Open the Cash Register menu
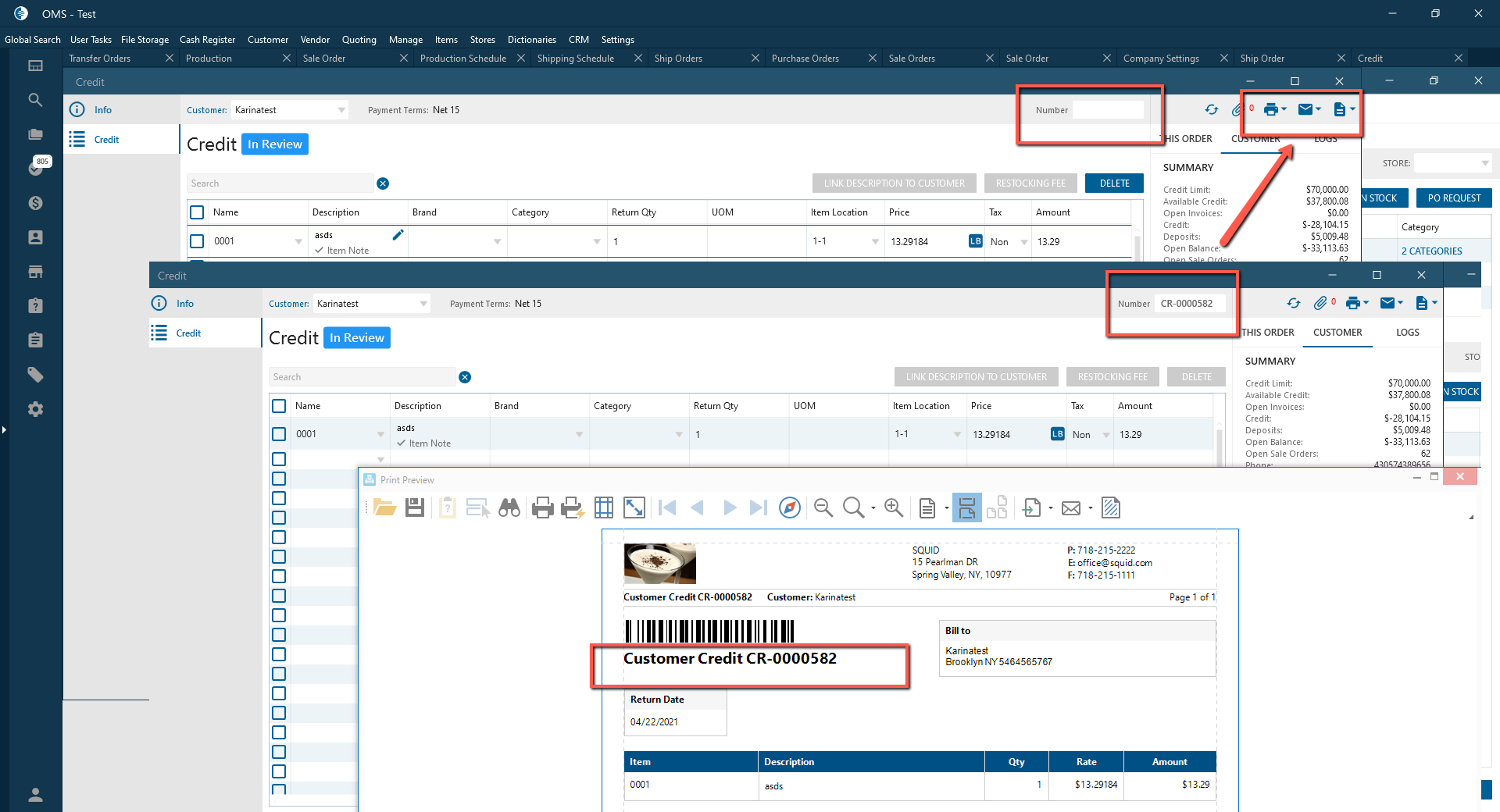Image resolution: width=1500 pixels, height=812 pixels. (x=207, y=40)
